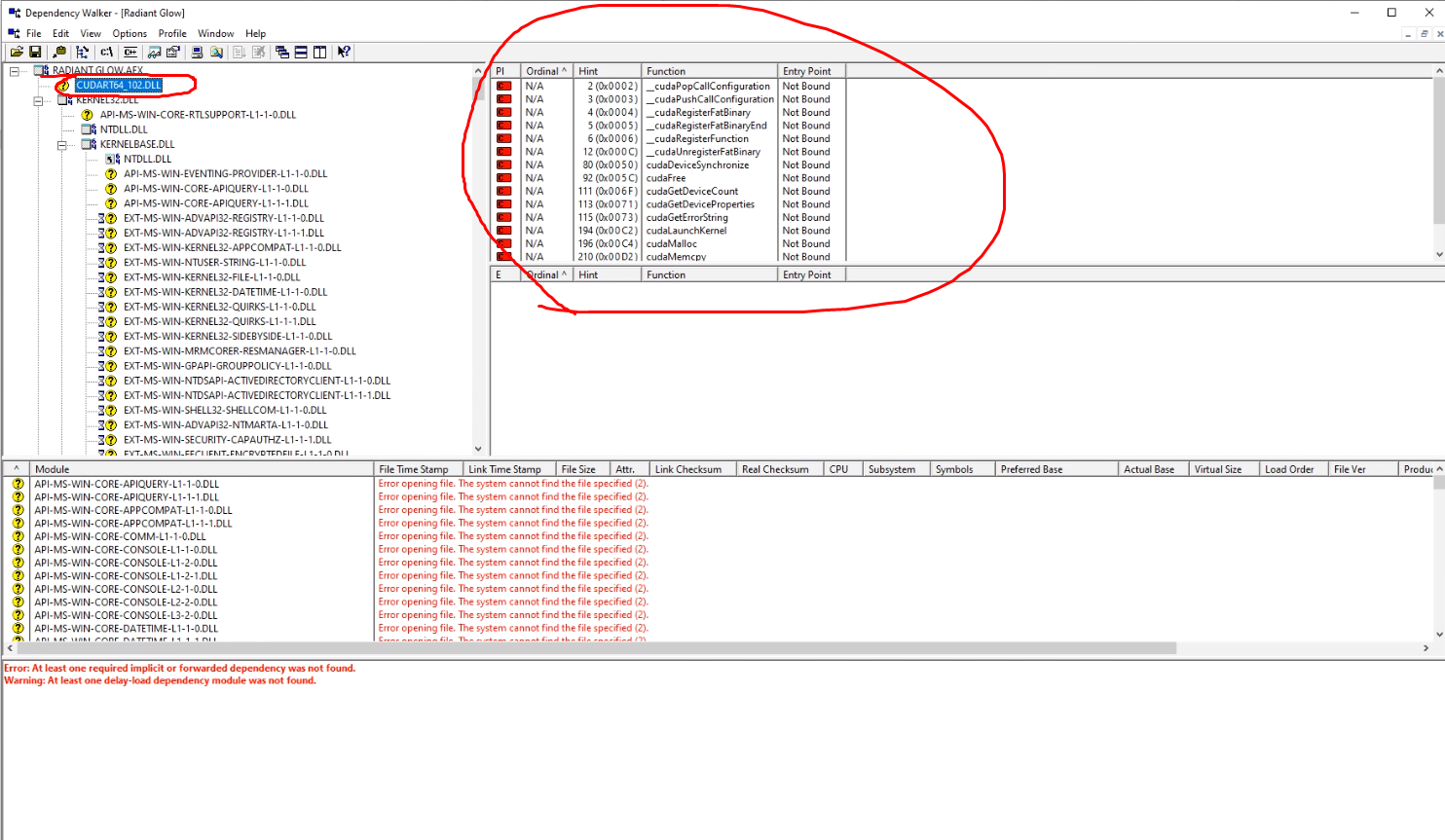Sort the module list by File Size header

(580, 468)
